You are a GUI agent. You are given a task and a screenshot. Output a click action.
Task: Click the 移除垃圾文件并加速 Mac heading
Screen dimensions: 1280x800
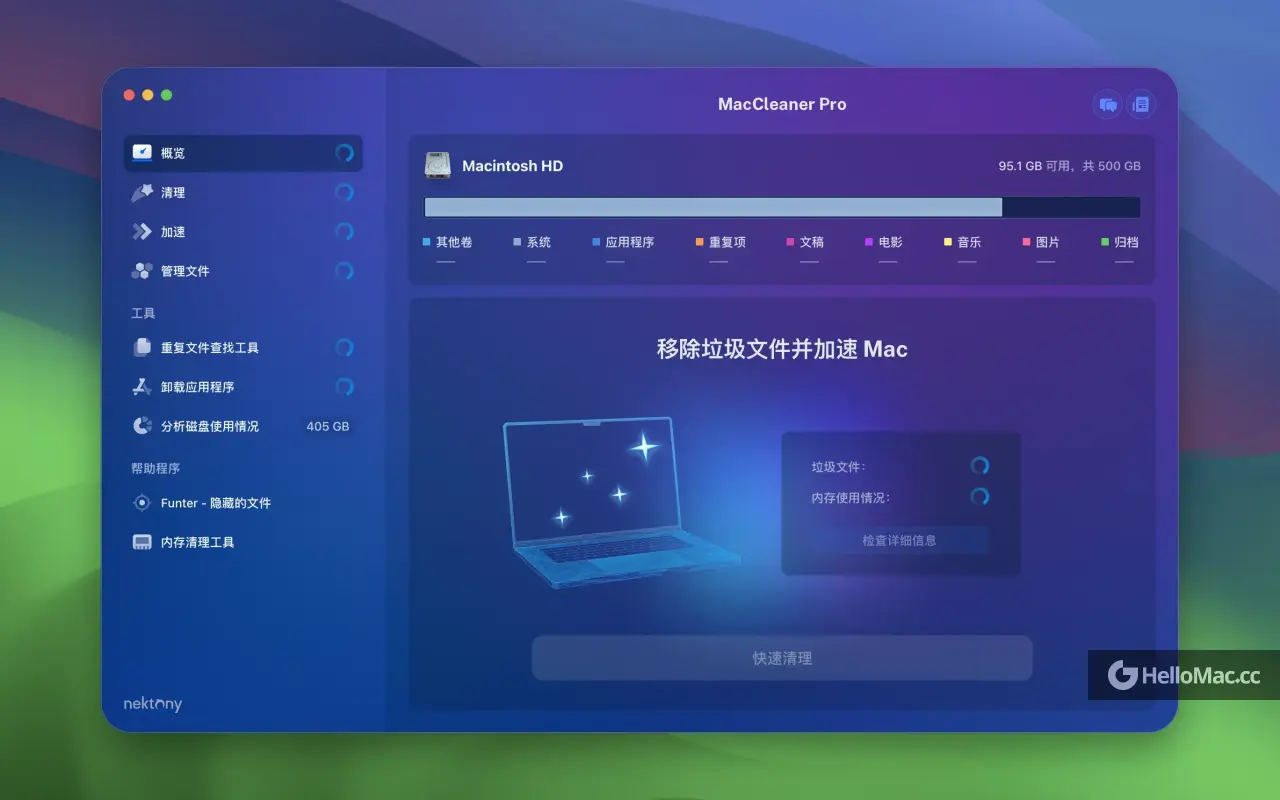click(x=782, y=349)
